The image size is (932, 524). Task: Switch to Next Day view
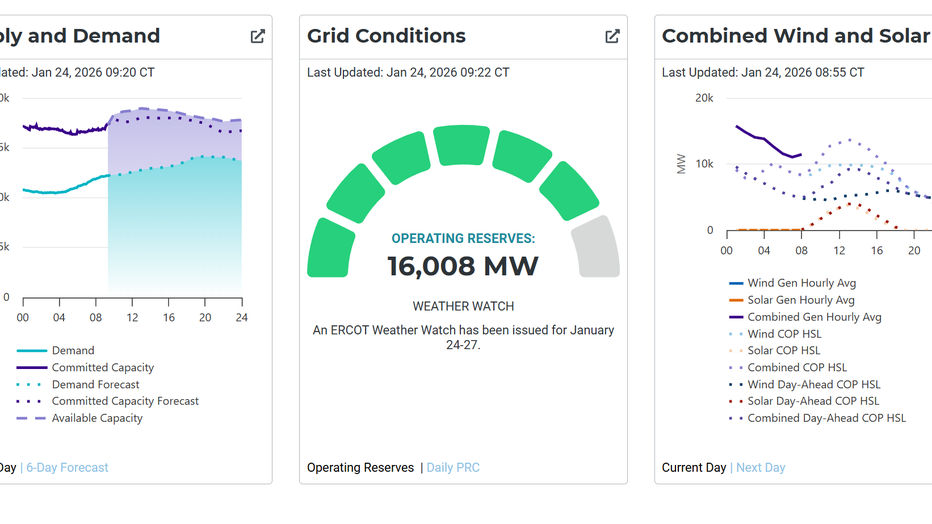[760, 467]
